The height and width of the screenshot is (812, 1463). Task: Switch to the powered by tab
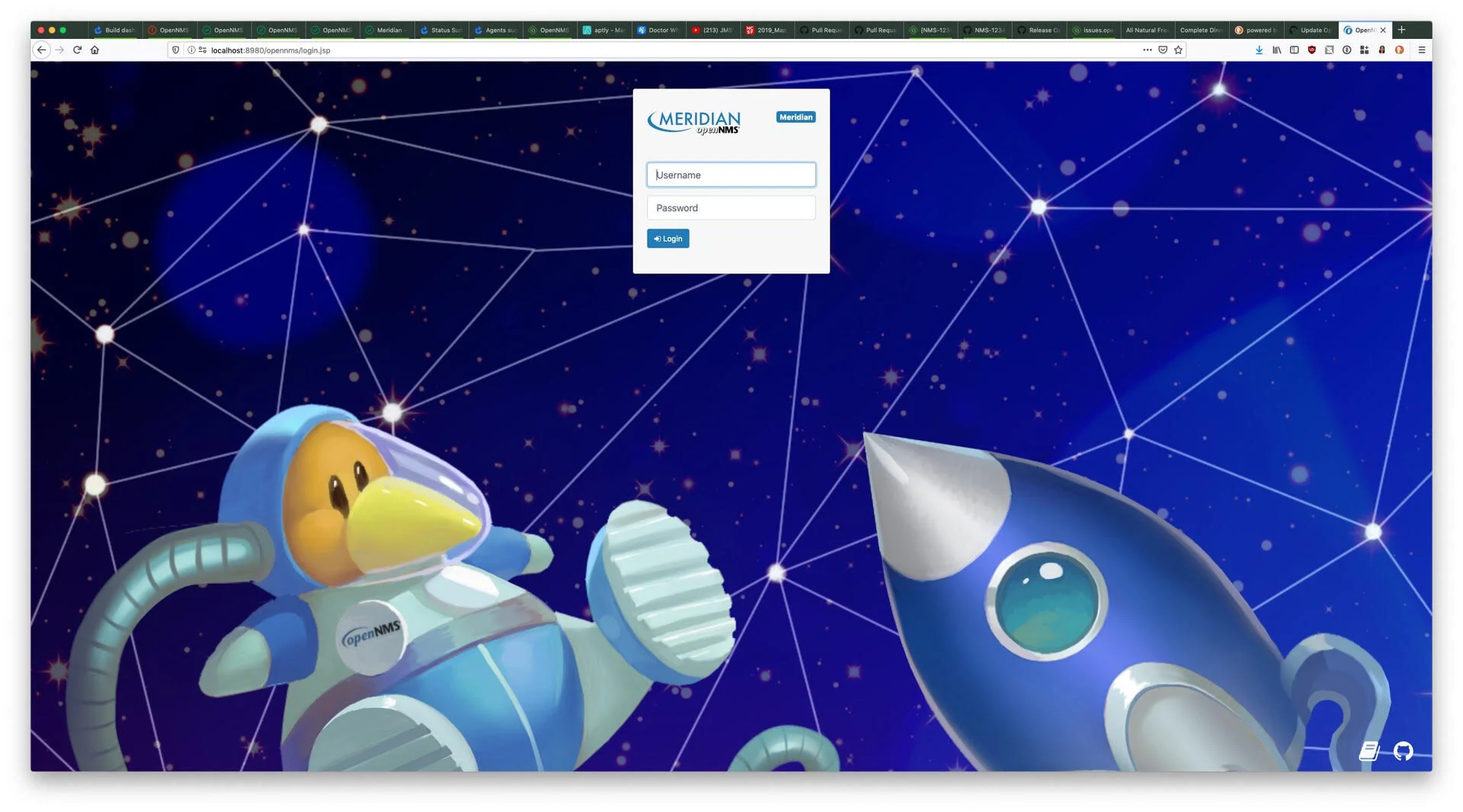(1256, 30)
